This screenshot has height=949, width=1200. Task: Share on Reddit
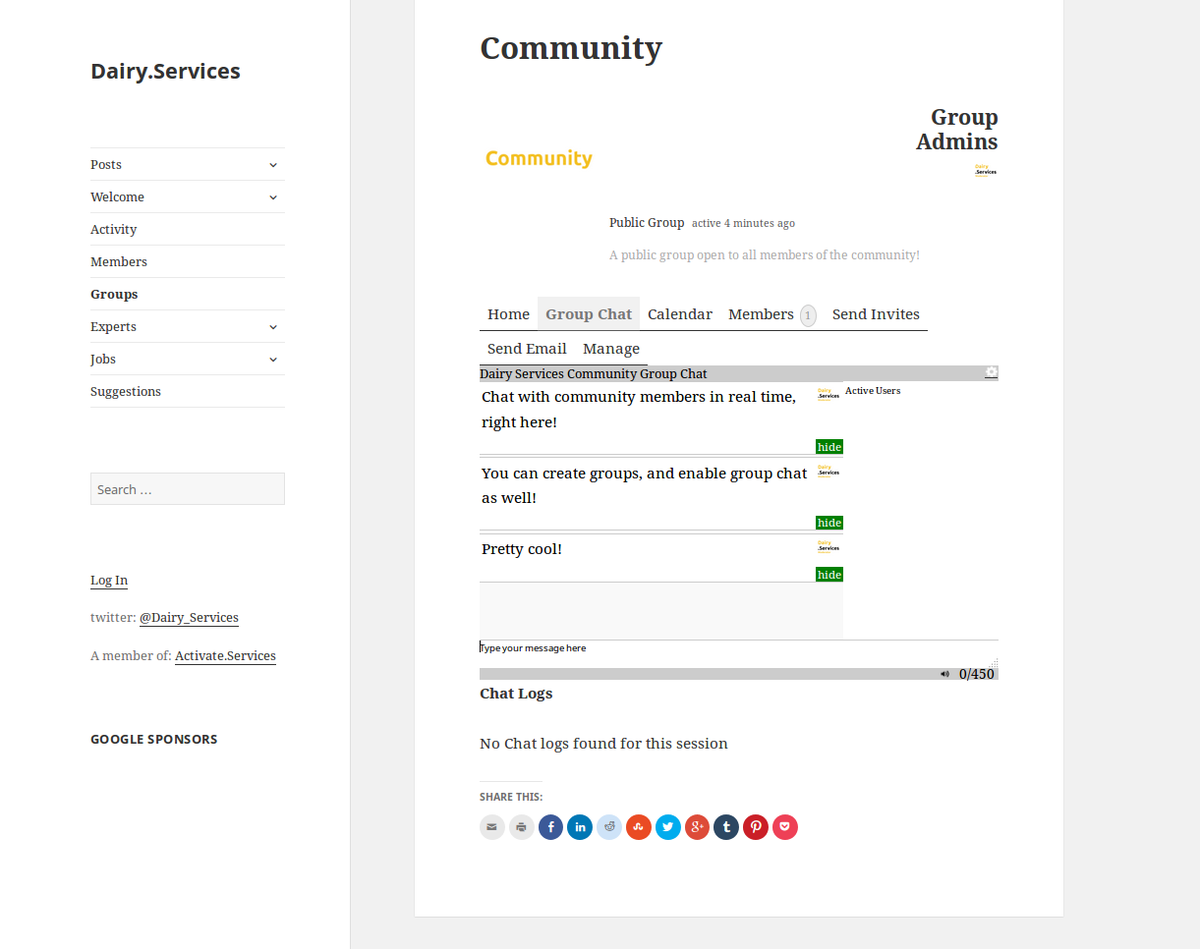pos(610,827)
